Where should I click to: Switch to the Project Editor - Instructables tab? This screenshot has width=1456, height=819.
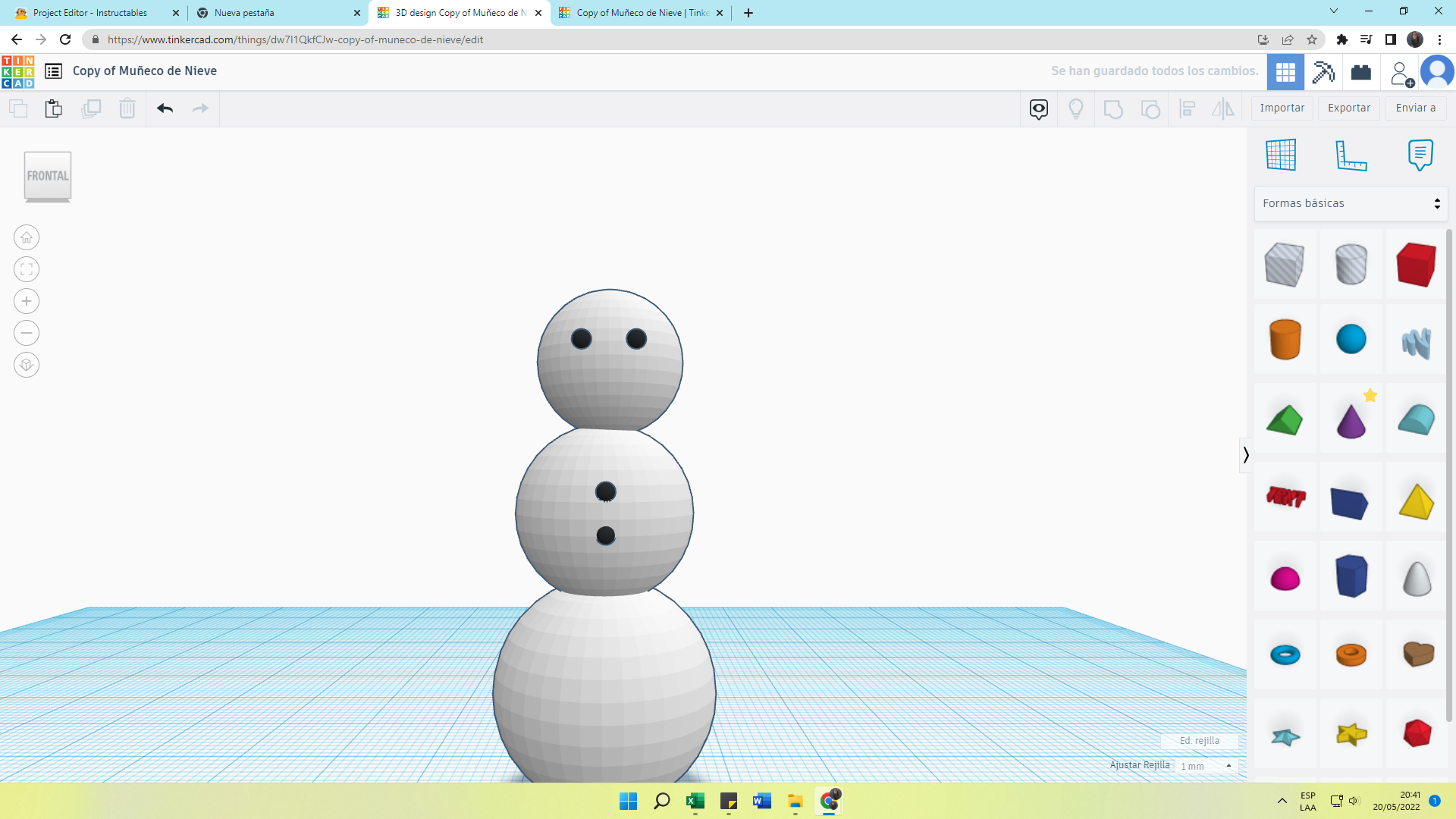click(x=90, y=13)
